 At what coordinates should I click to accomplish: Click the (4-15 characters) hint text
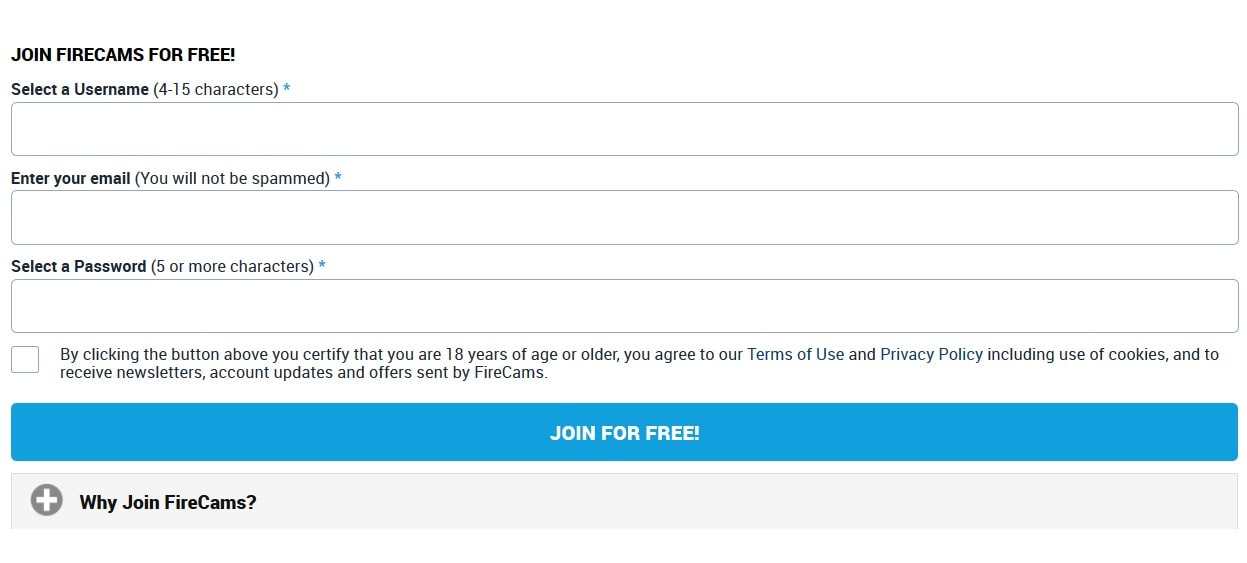pyautogui.click(x=216, y=89)
